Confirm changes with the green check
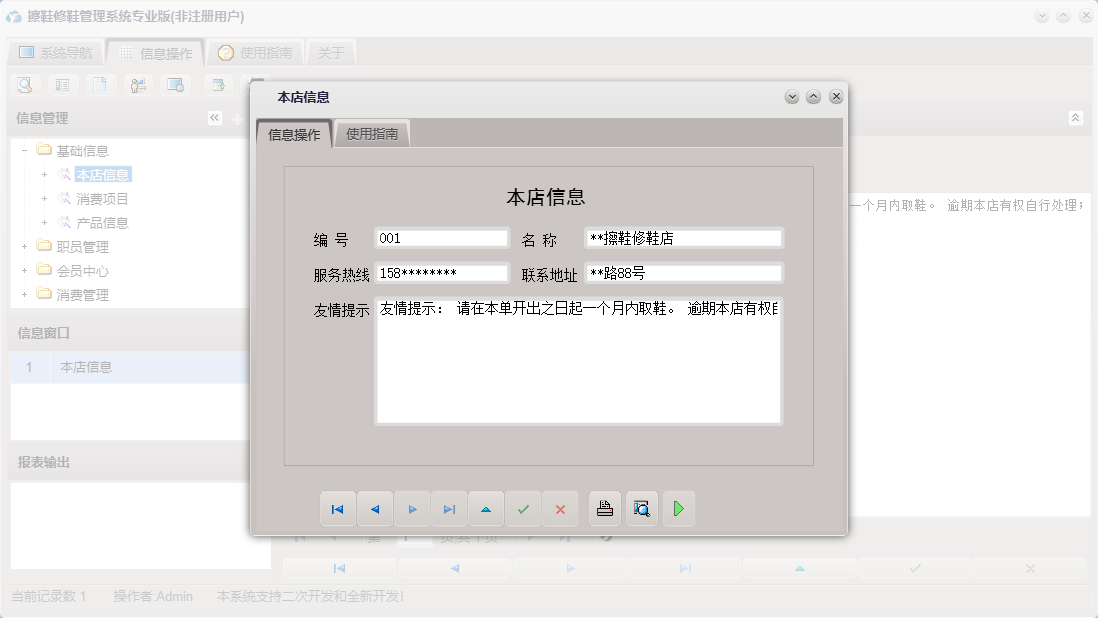The width and height of the screenshot is (1098, 618). click(x=523, y=509)
